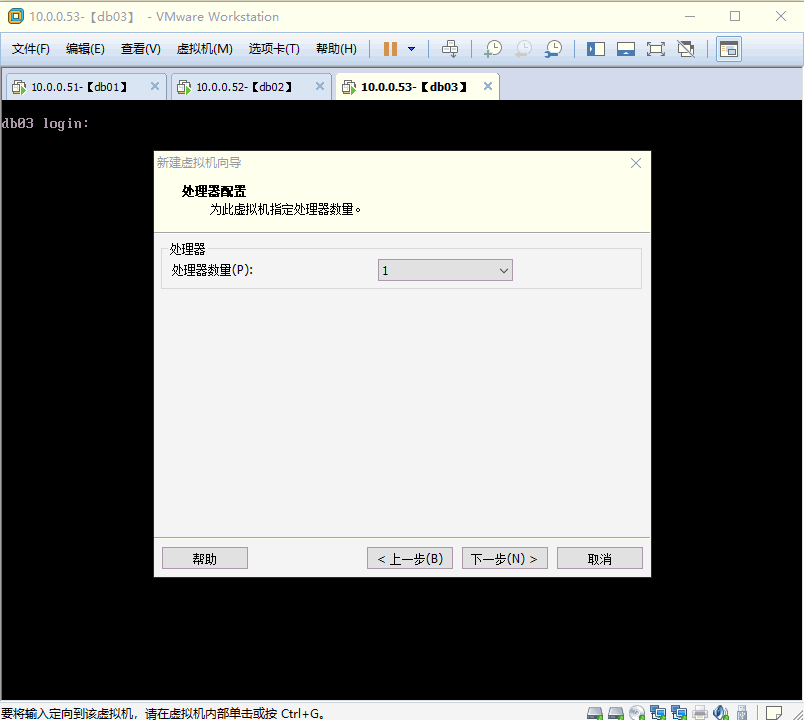Viewport: 804px width, 720px height.
Task: Open the 虚拟机 menu
Action: [x=204, y=48]
